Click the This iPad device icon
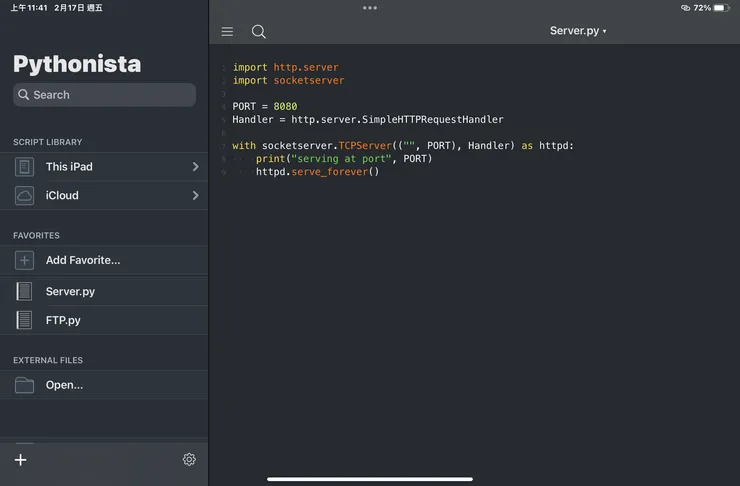The image size is (740, 486). point(24,167)
